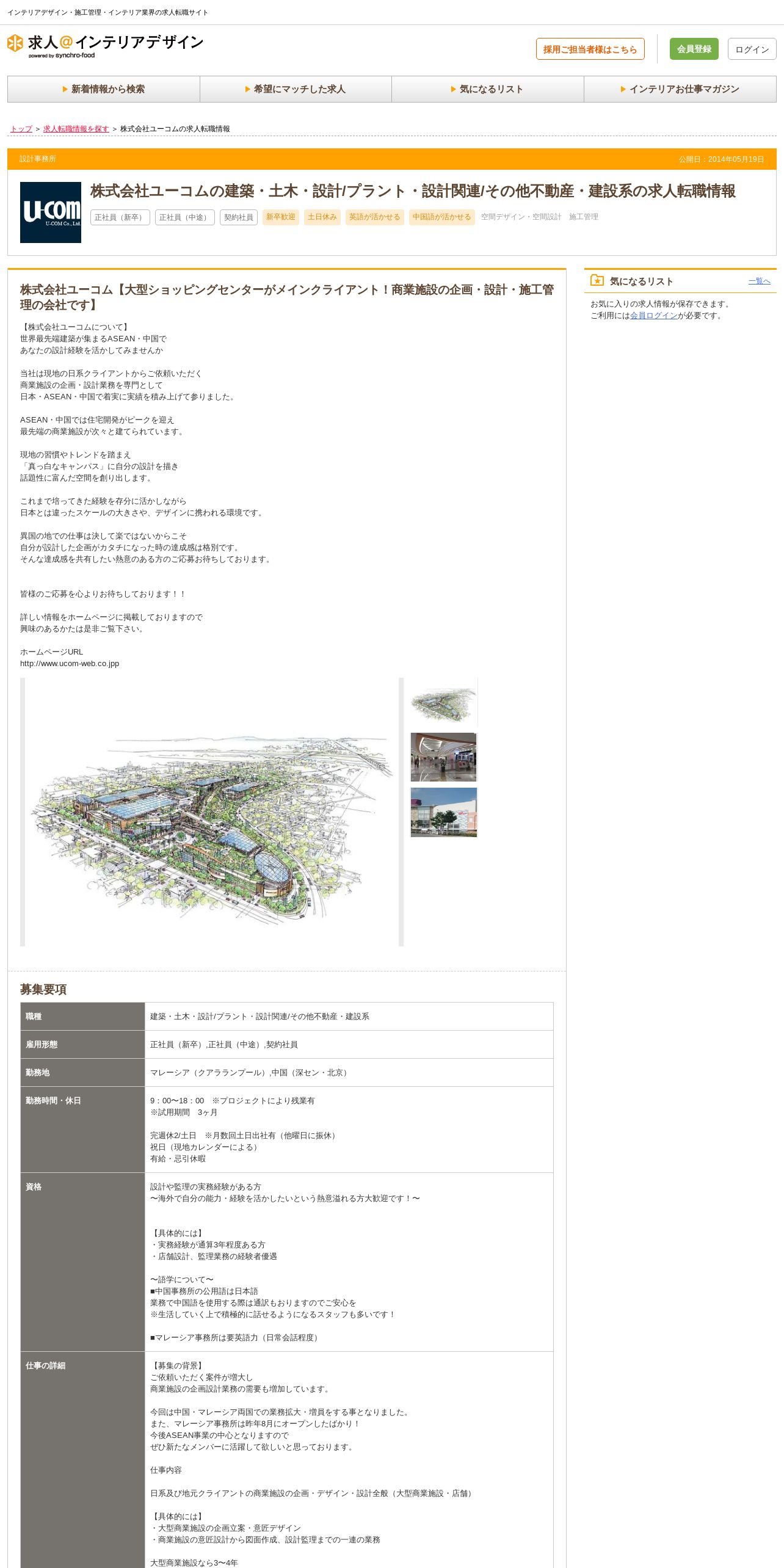Select the mall interior photo thumbnail

(x=444, y=757)
